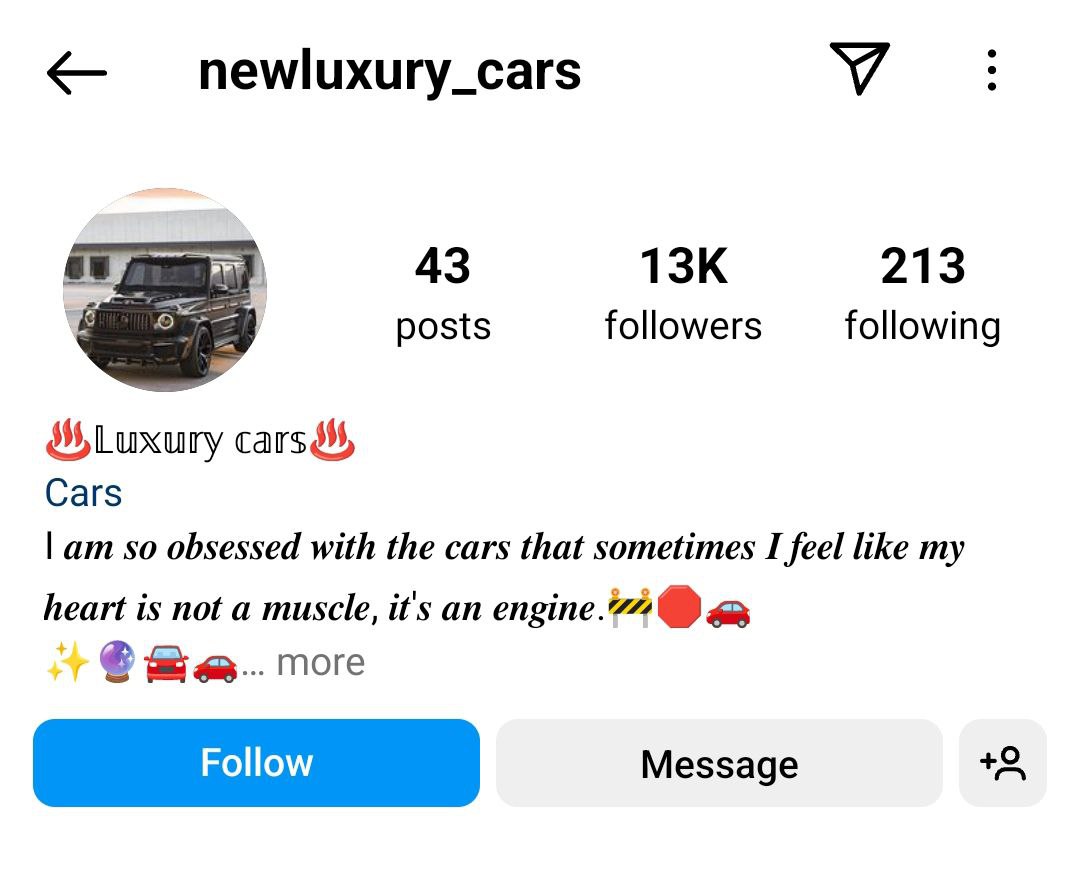Open the three-dot options menu
1080x878 pixels.
[991, 70]
